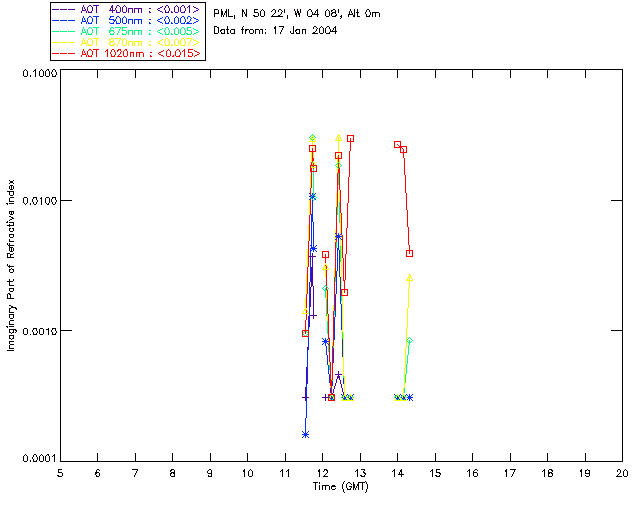Click the x-axis tick label '8'

[x=173, y=473]
